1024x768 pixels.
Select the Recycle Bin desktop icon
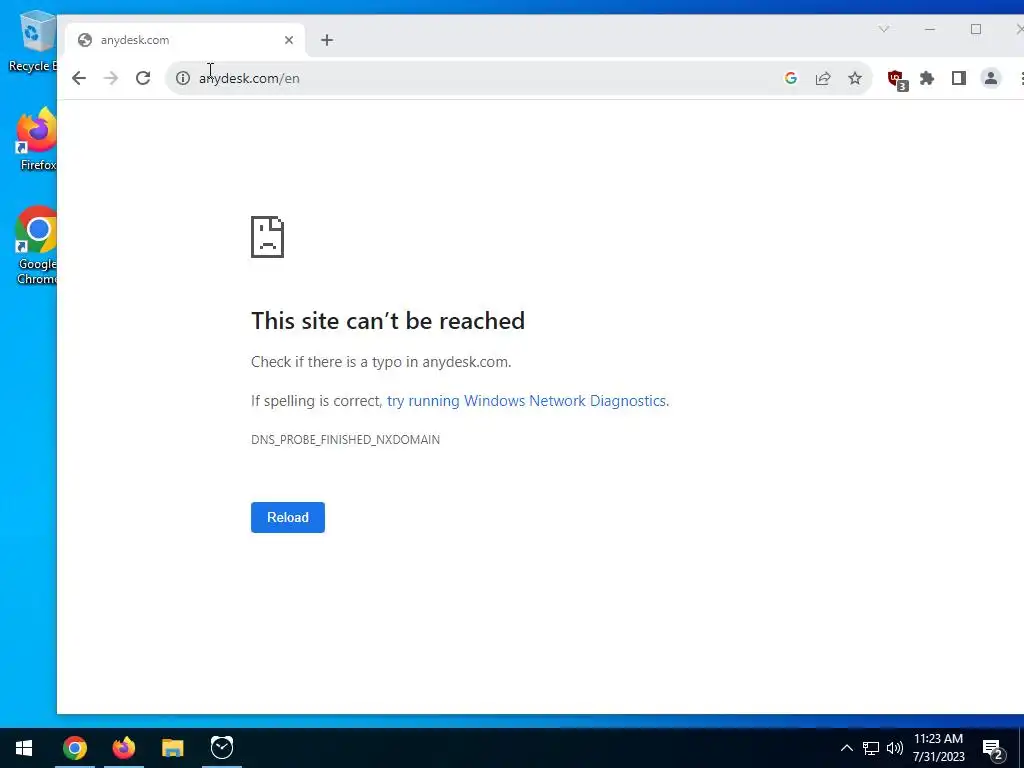33,40
